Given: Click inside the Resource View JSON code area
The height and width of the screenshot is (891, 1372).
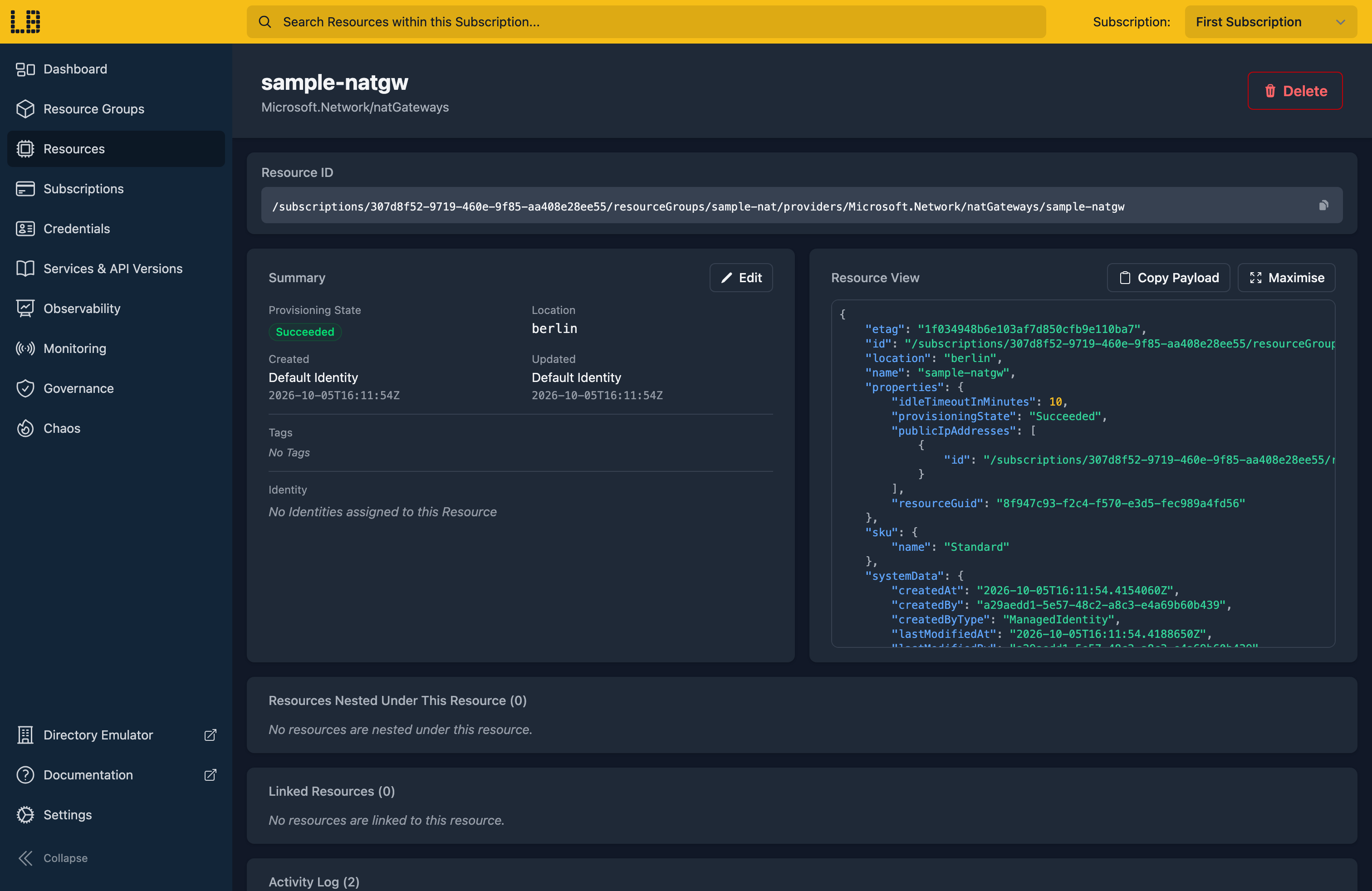Looking at the screenshot, I should pyautogui.click(x=1083, y=473).
